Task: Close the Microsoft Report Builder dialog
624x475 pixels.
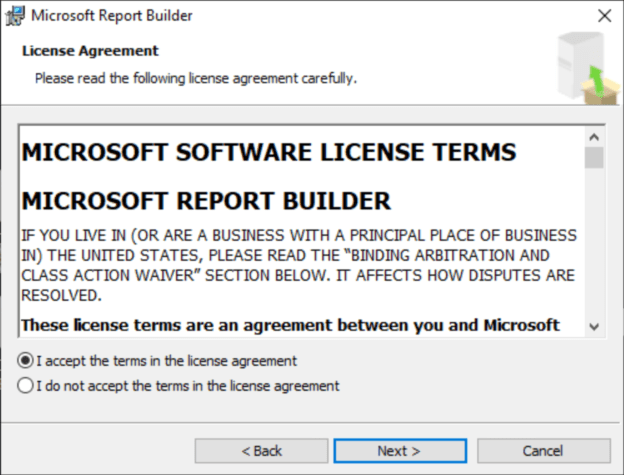Action: (x=604, y=16)
